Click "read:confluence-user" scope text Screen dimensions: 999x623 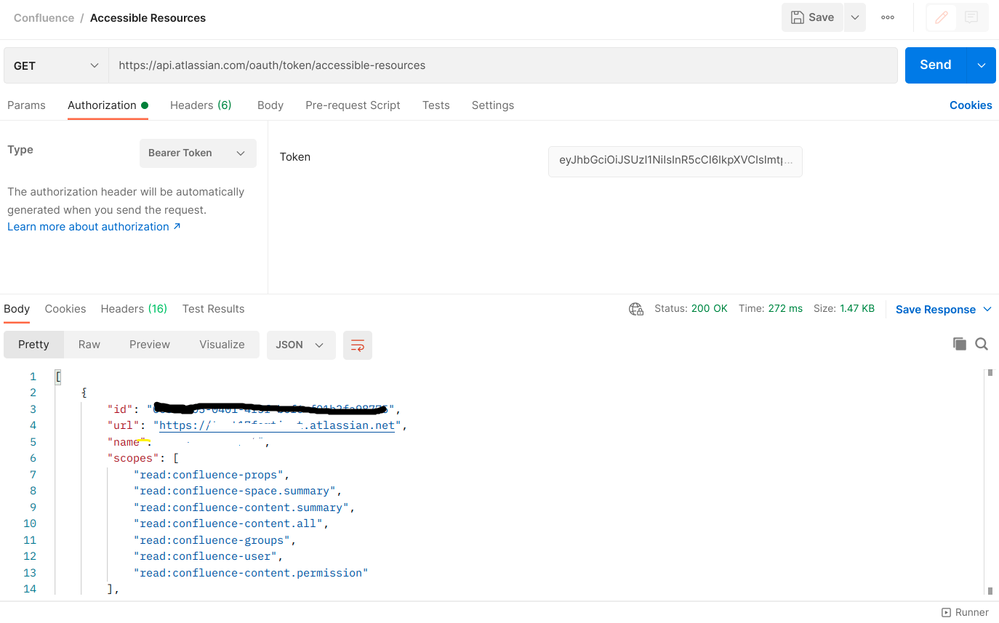pyautogui.click(x=205, y=557)
